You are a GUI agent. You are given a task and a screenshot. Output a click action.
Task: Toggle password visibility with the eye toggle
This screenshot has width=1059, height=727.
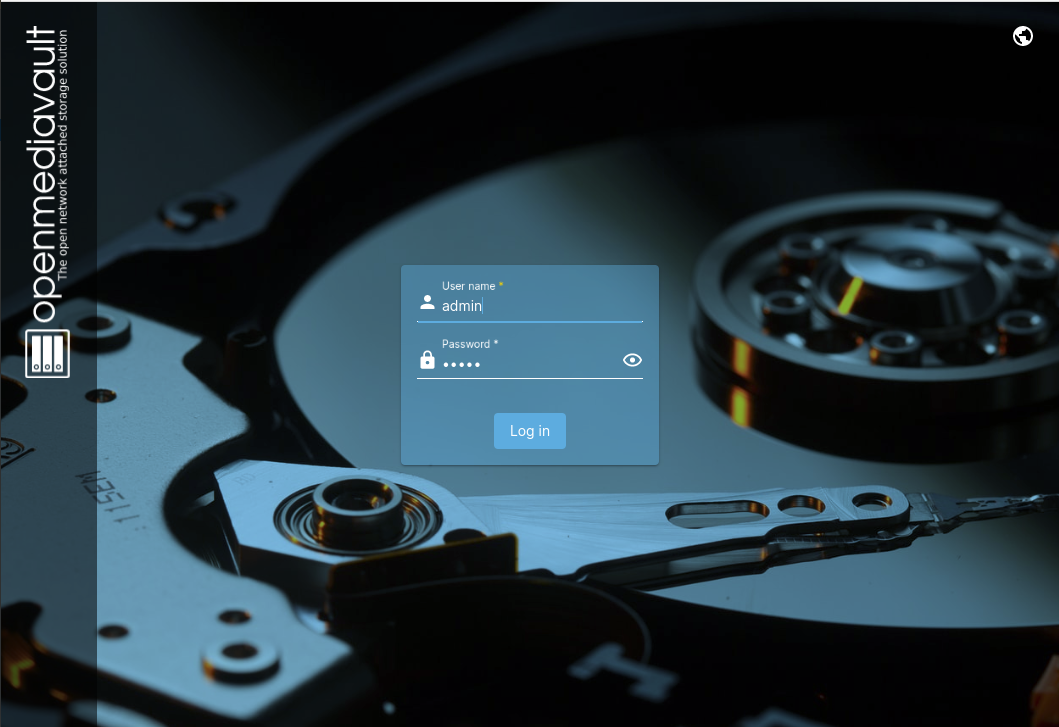(631, 359)
